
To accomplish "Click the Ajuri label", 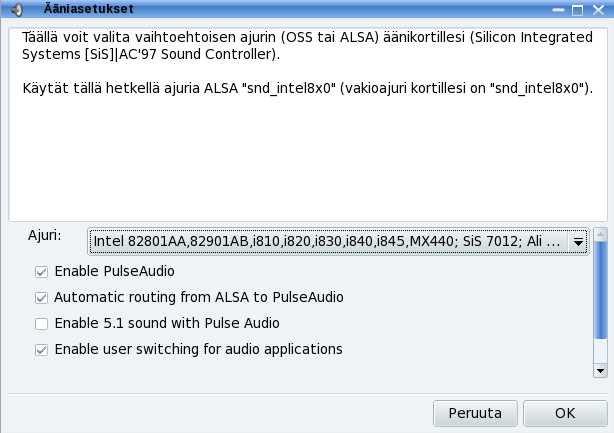I will pyautogui.click(x=45, y=236).
